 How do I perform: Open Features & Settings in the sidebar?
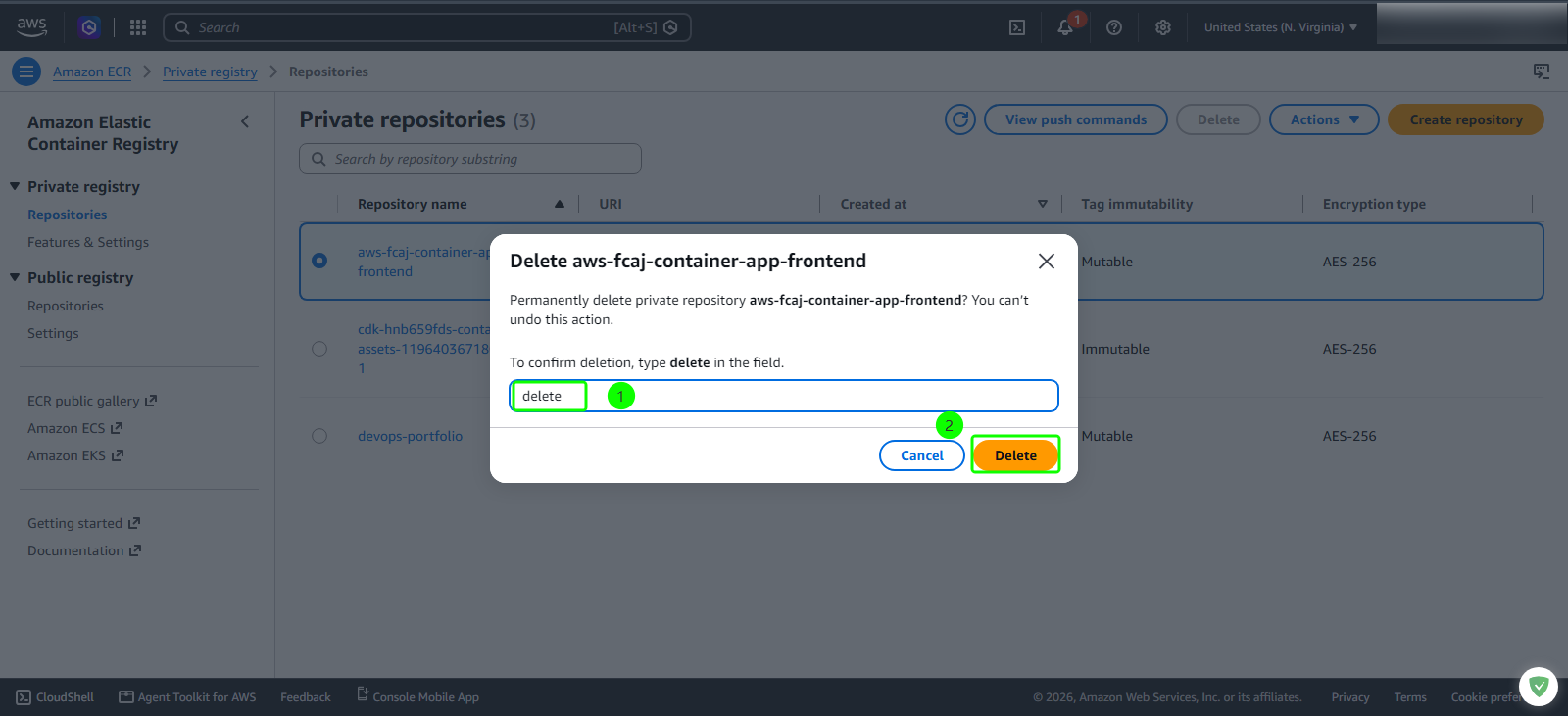pyautogui.click(x=88, y=242)
